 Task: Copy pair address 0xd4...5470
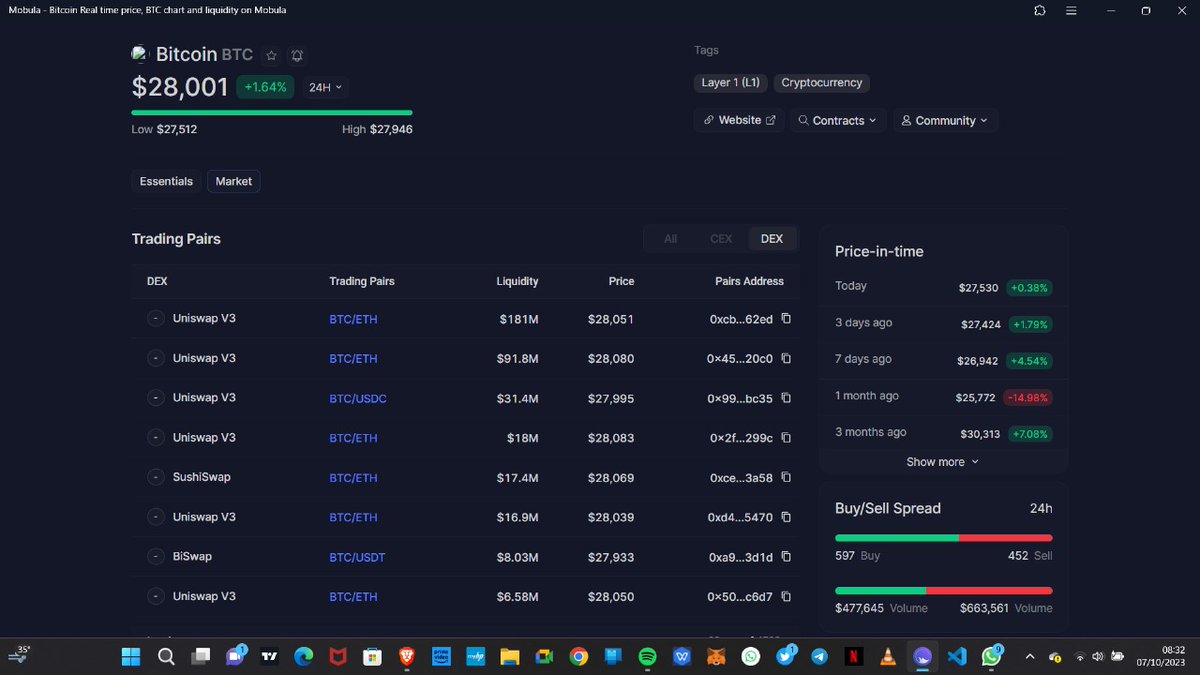click(x=786, y=517)
